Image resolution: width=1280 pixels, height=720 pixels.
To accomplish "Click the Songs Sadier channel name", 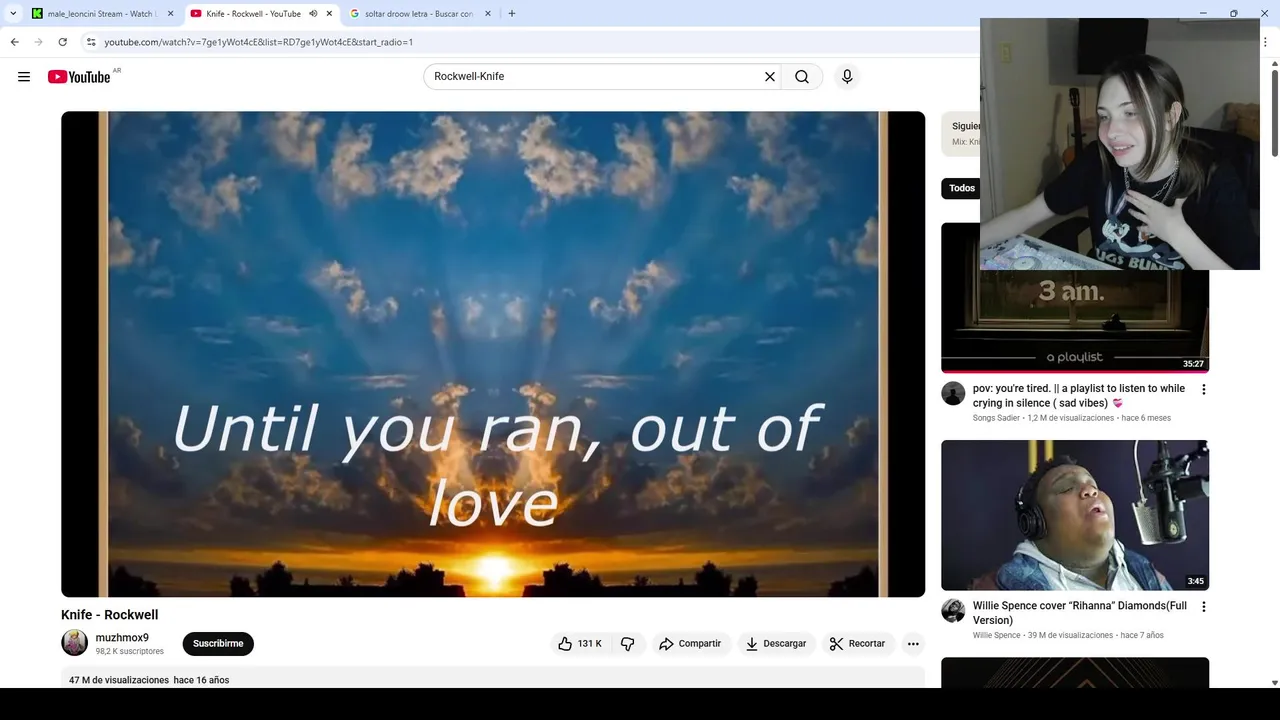I will pyautogui.click(x=997, y=418).
